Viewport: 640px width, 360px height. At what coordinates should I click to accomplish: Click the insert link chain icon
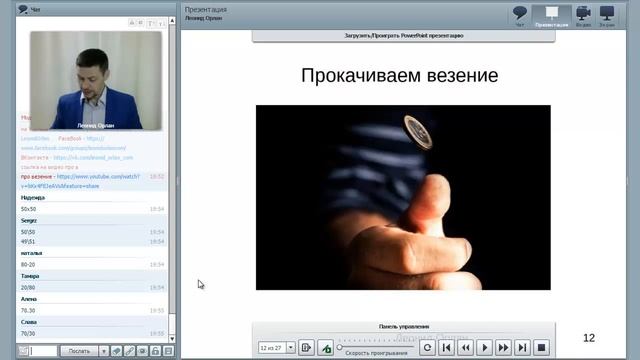129,351
